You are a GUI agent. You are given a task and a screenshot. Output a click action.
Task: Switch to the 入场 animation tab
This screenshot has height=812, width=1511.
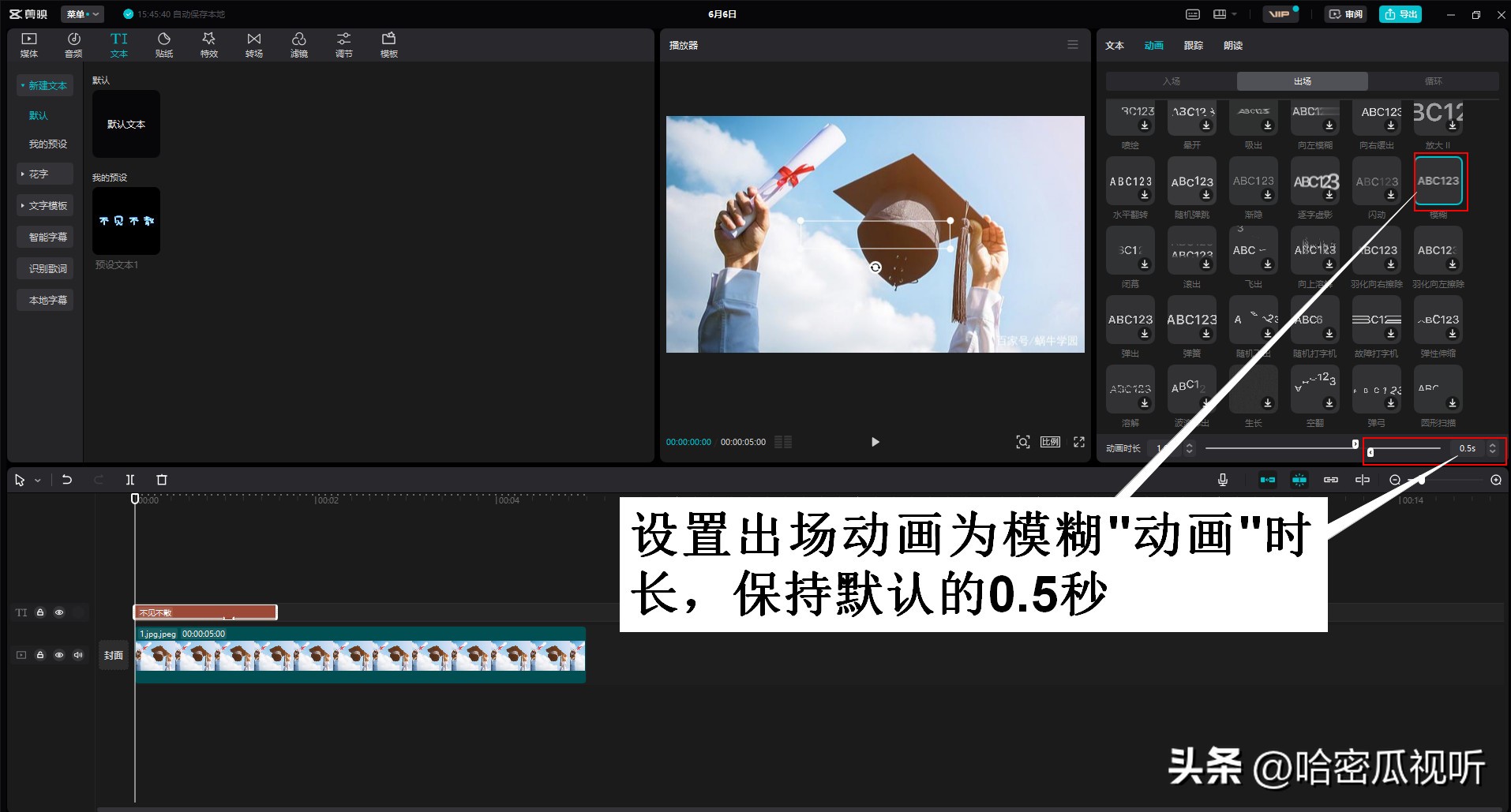(1172, 80)
